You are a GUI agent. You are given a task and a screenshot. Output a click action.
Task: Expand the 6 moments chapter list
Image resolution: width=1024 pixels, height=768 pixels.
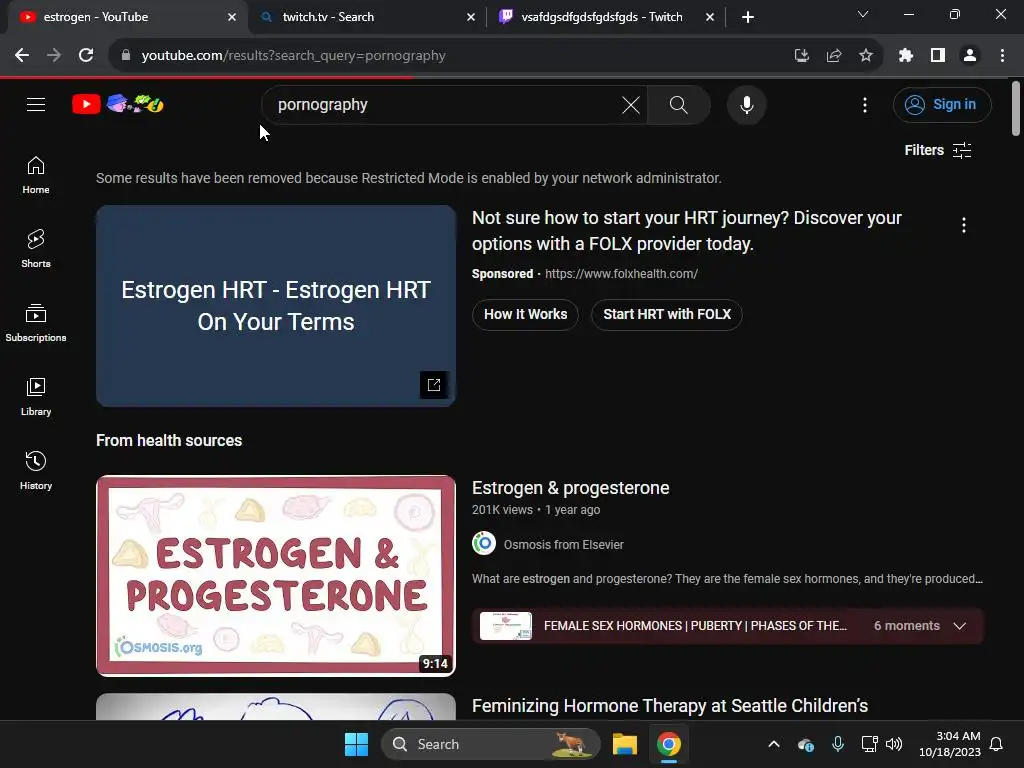point(959,626)
